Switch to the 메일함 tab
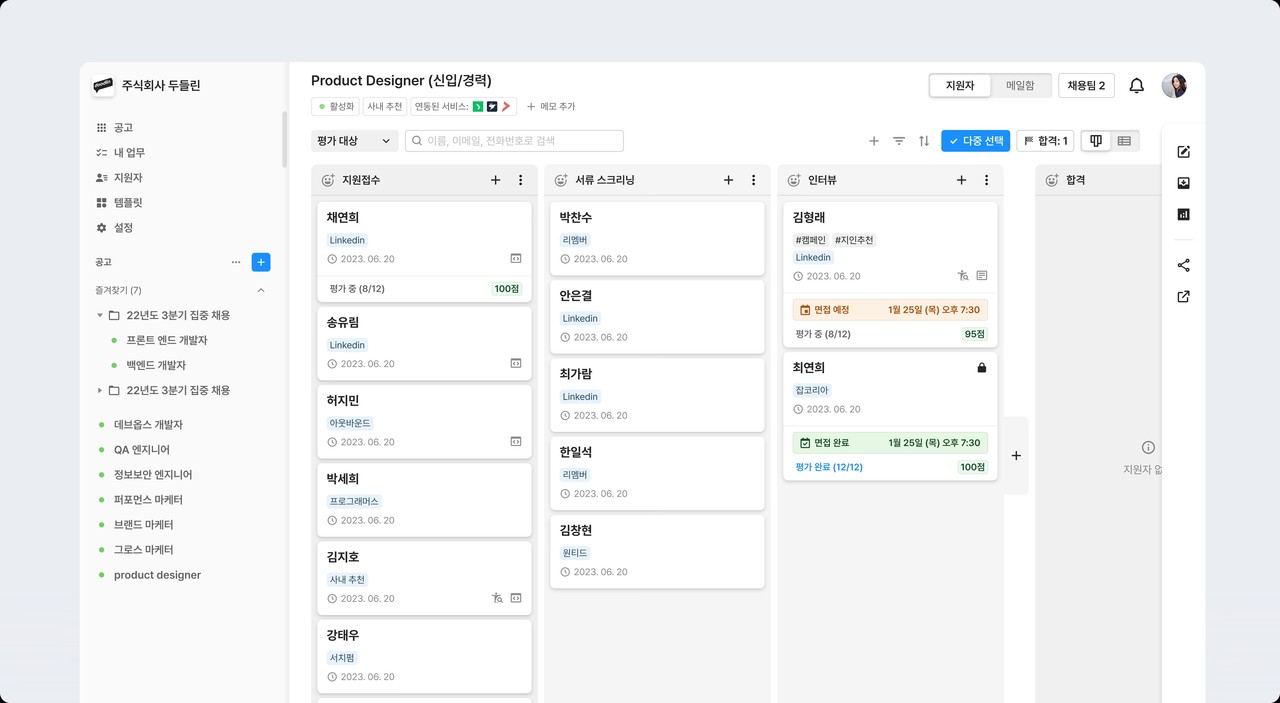The width and height of the screenshot is (1280, 703). 1022,85
